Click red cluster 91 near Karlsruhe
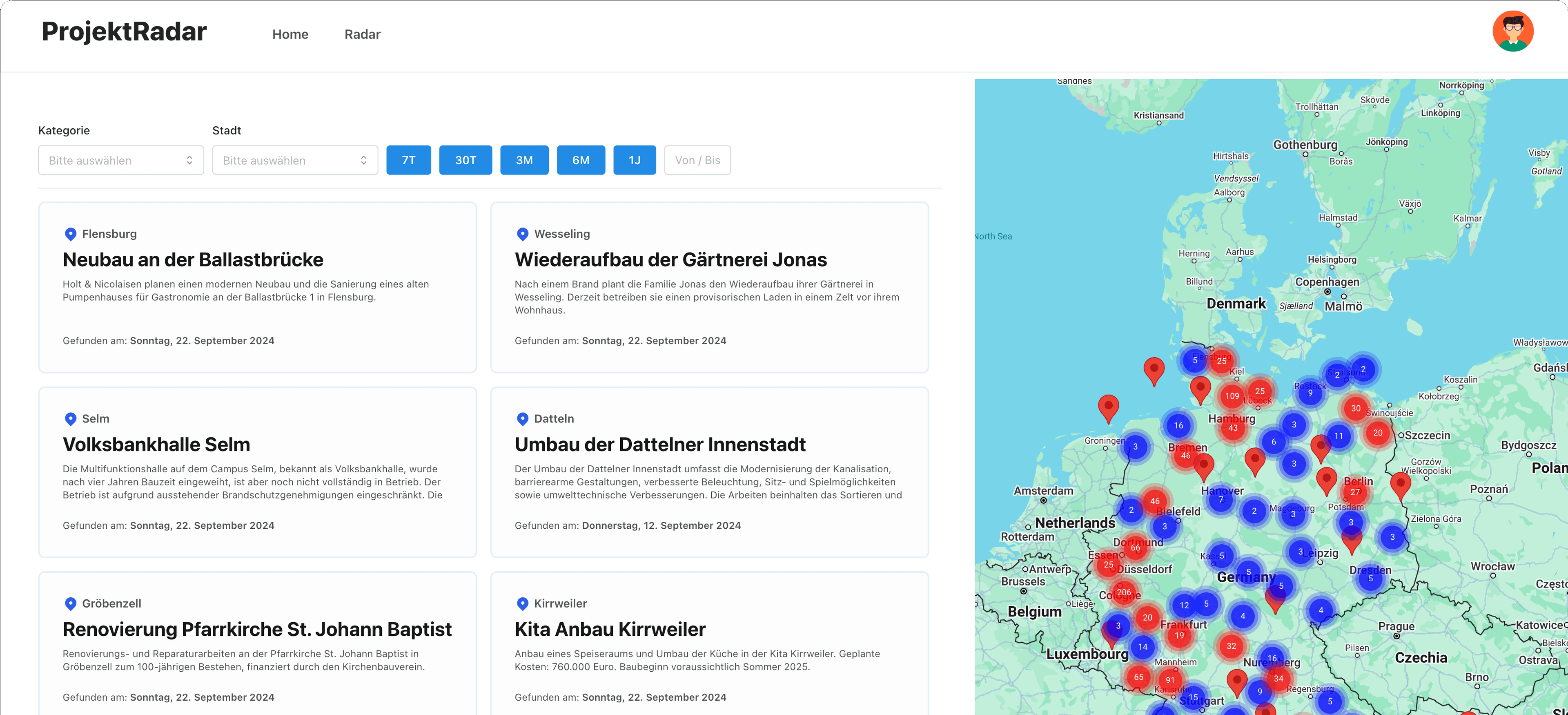Viewport: 1568px width, 715px height. point(1170,680)
